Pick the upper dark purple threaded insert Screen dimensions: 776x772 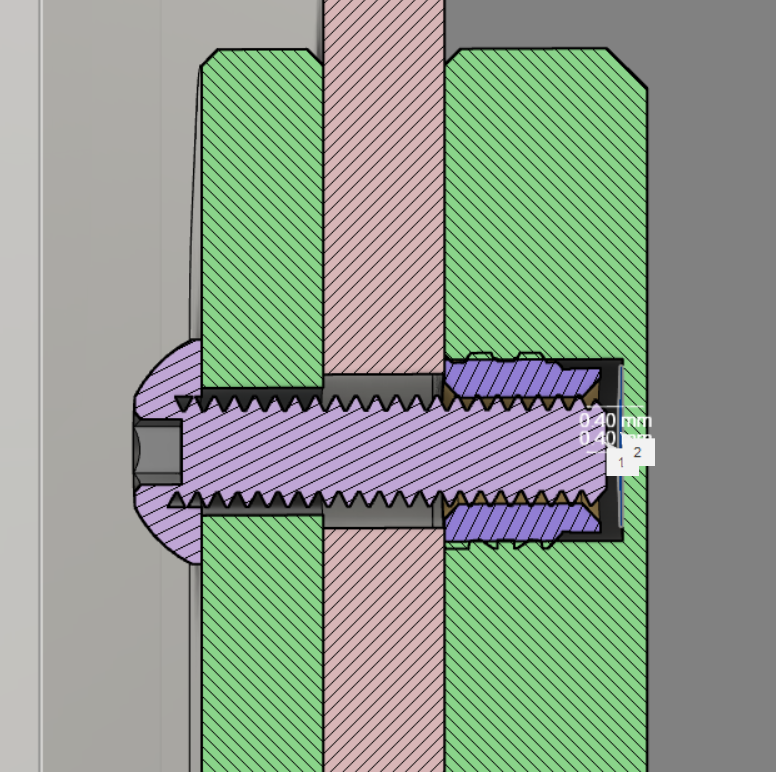click(510, 378)
